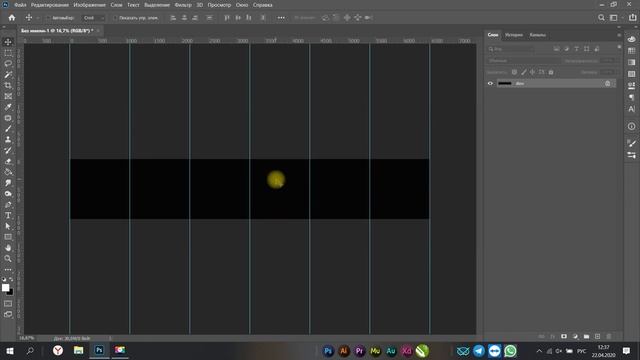Open the Paragraph panel icon
The height and width of the screenshot is (360, 640).
631,97
